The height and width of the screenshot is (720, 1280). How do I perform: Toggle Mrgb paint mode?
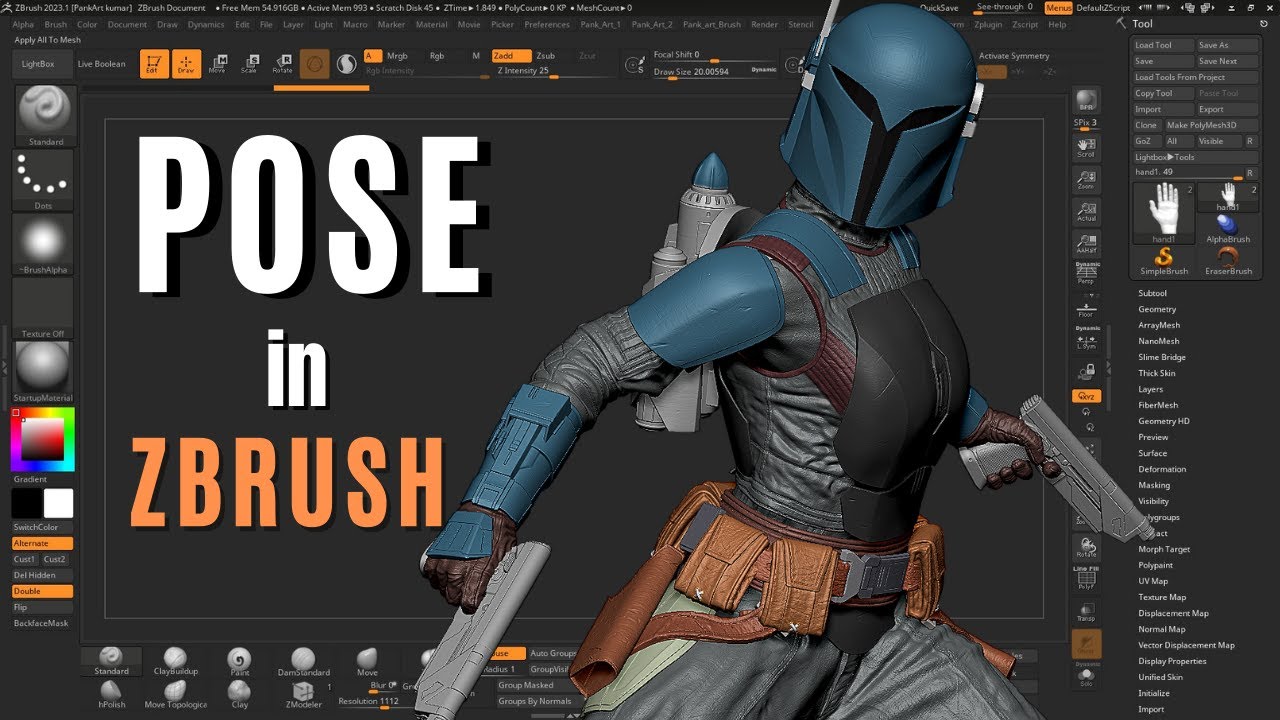tap(397, 56)
